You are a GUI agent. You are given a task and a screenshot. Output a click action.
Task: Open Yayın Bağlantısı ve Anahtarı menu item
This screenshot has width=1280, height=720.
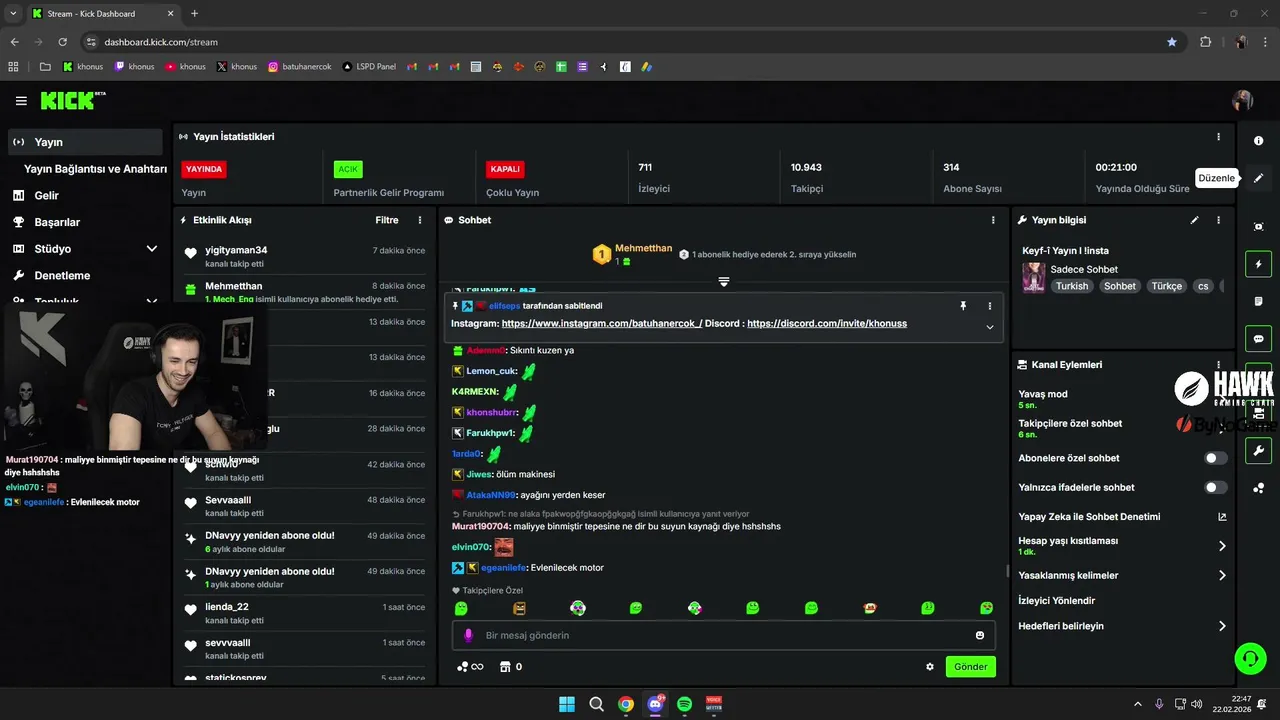point(95,169)
